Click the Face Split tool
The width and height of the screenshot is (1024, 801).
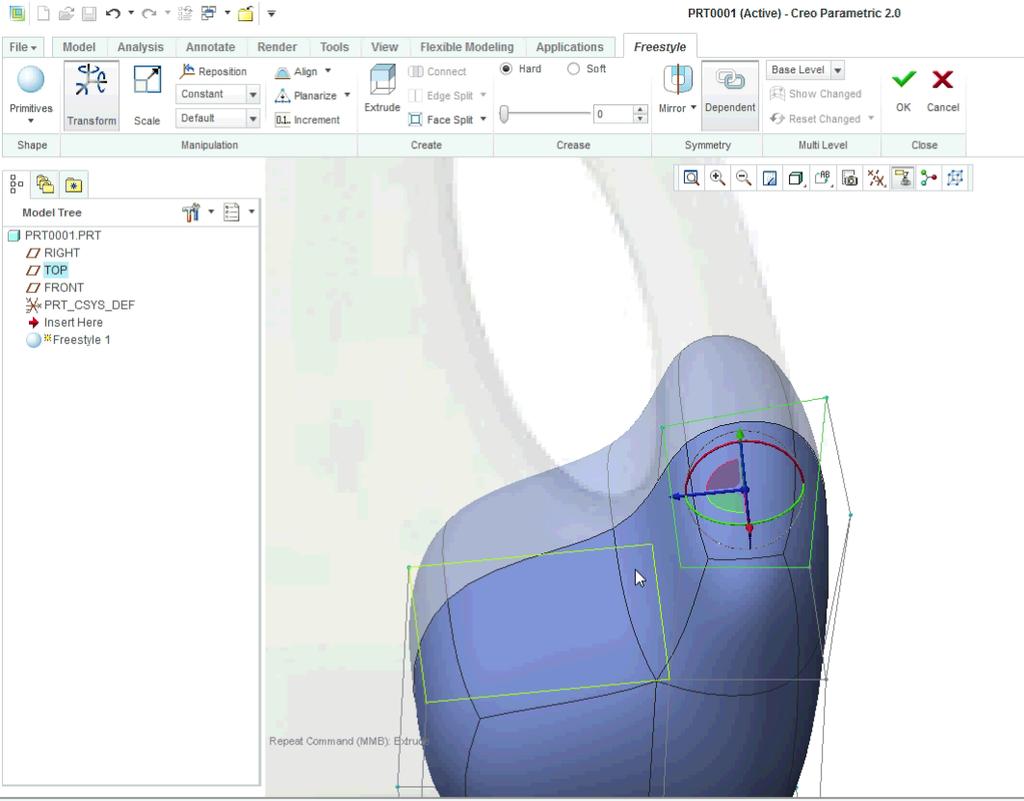pos(441,119)
